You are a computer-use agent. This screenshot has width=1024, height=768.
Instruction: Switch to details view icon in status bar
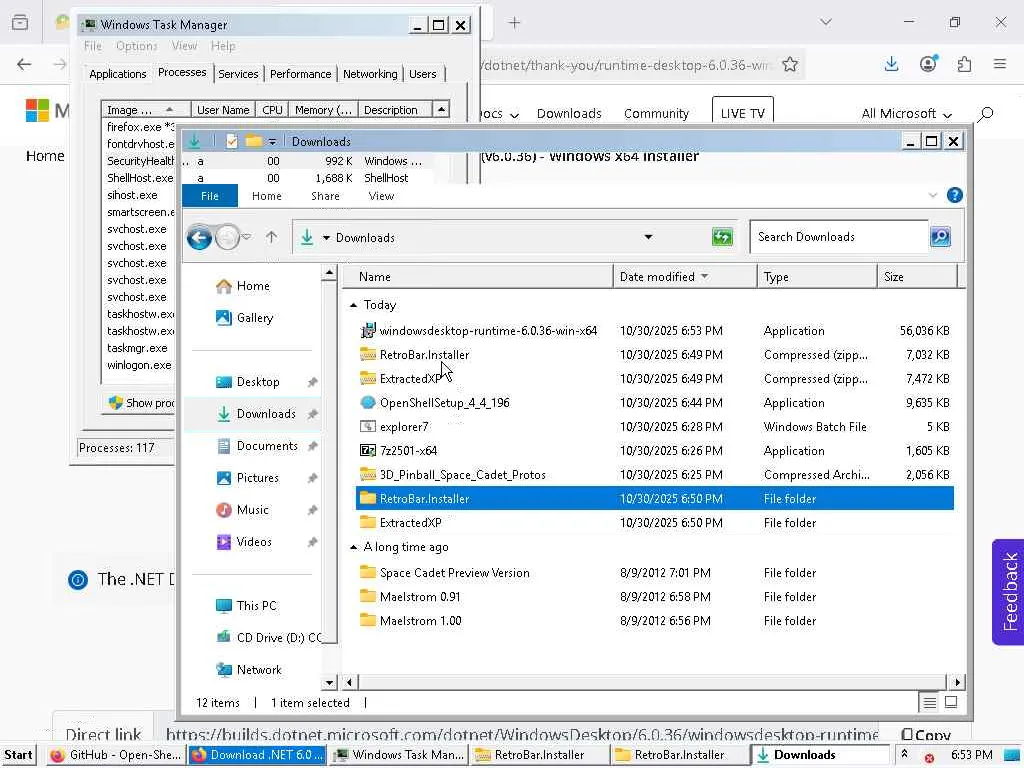pos(929,703)
